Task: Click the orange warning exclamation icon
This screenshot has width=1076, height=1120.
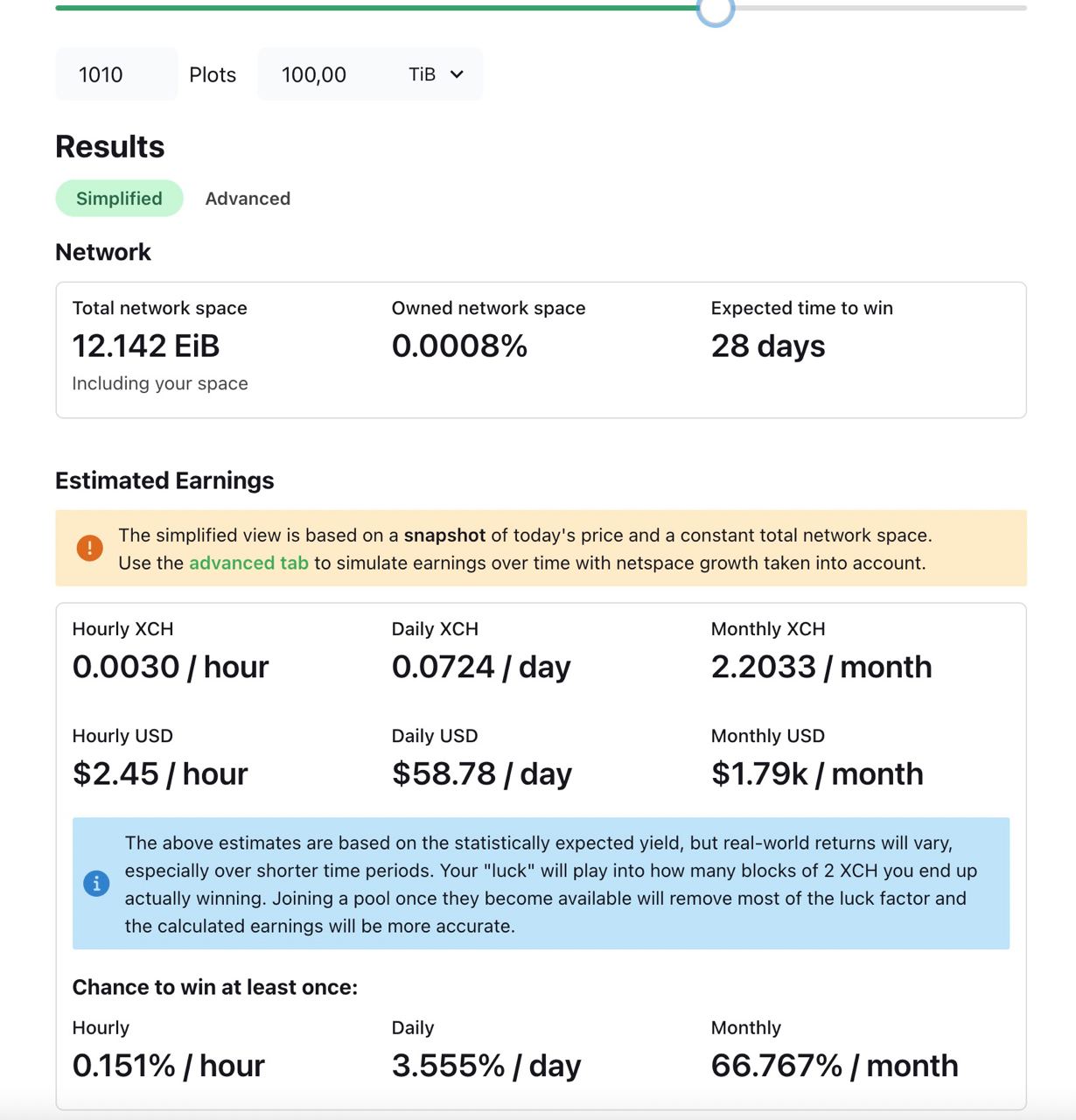Action: click(x=89, y=549)
